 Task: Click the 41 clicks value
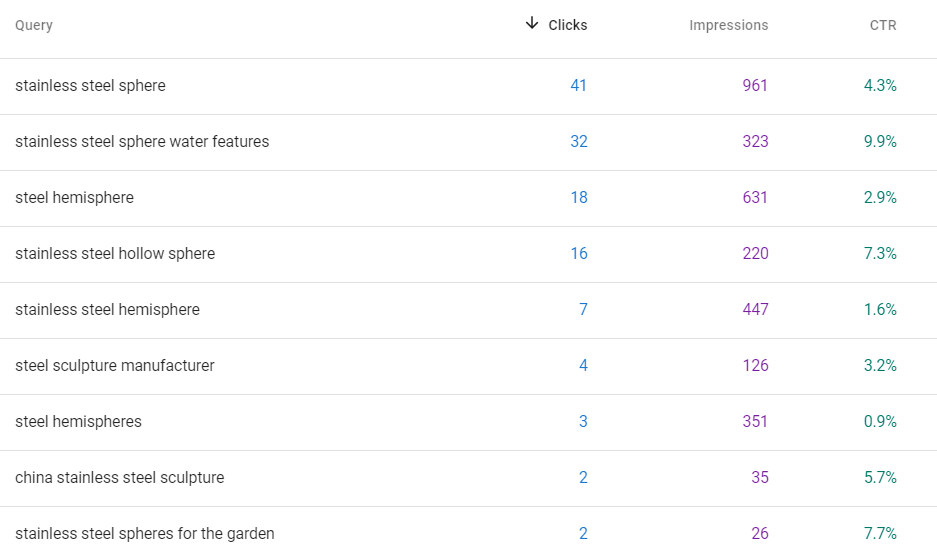tap(578, 85)
